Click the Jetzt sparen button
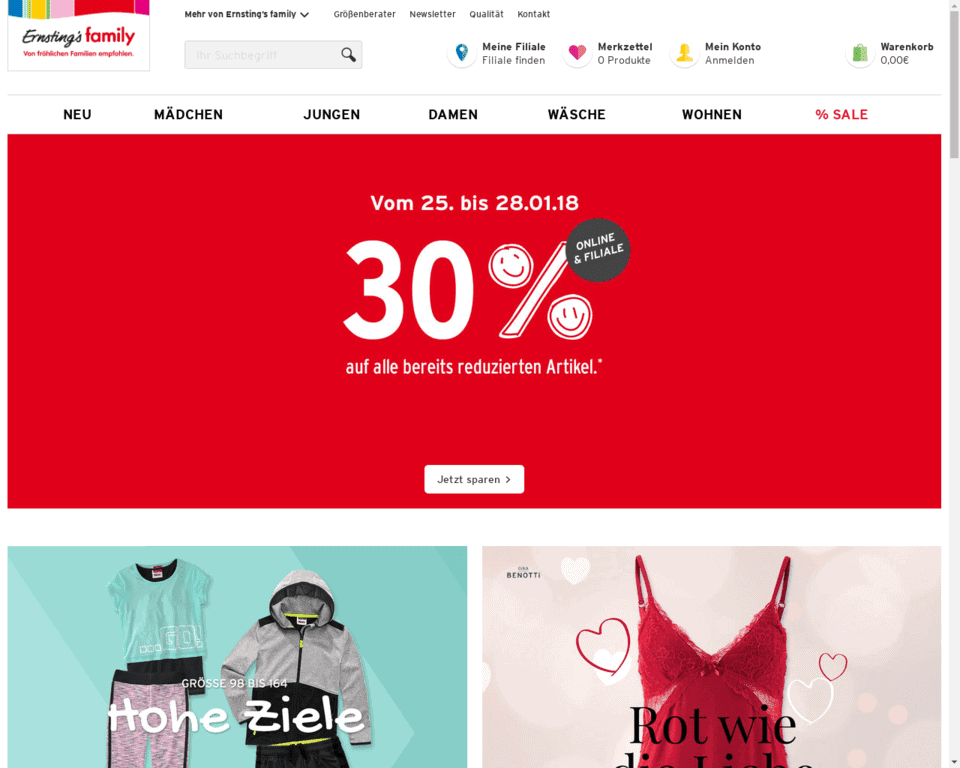Image resolution: width=960 pixels, height=768 pixels. [x=474, y=479]
